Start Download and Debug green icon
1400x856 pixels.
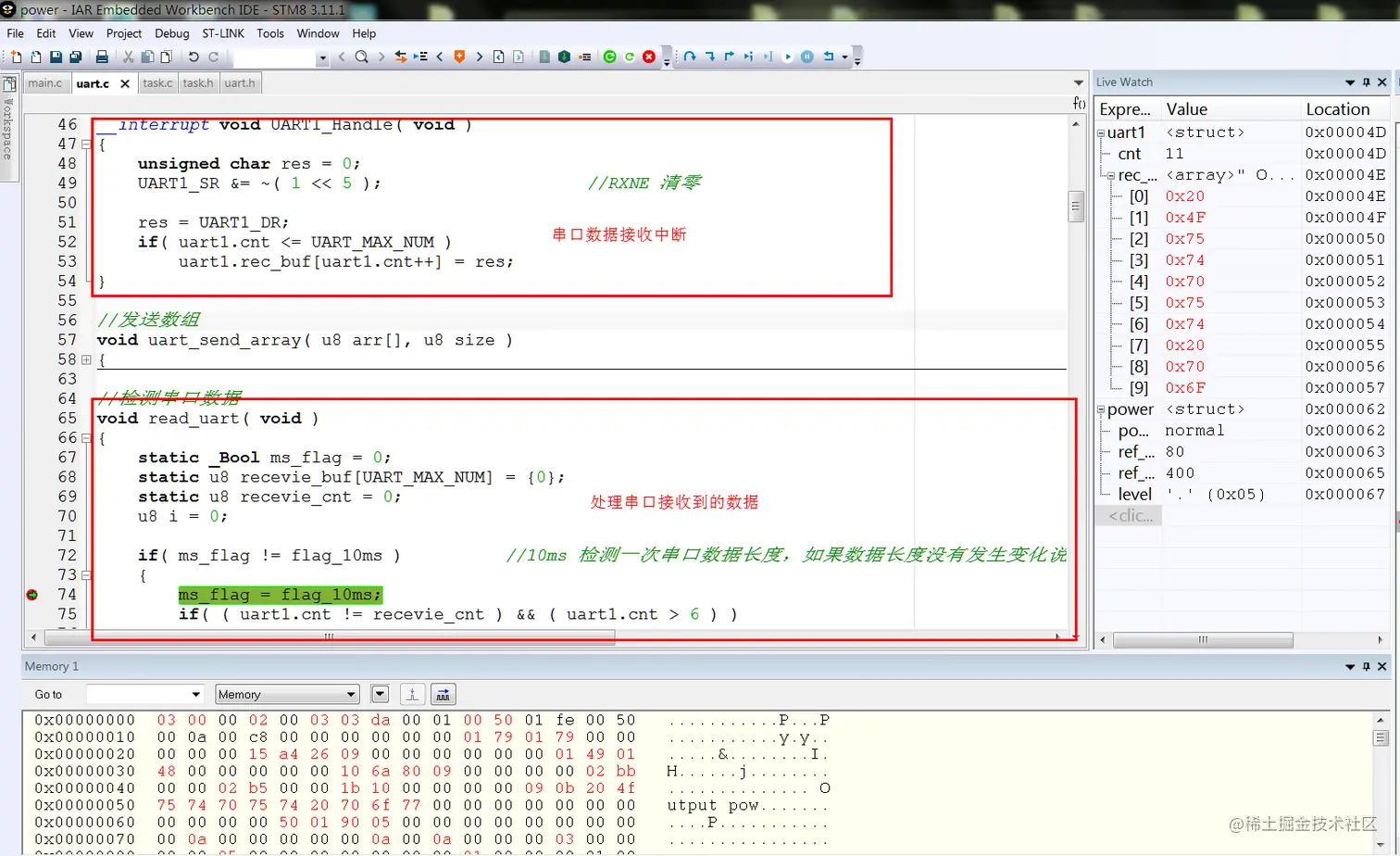click(x=609, y=57)
